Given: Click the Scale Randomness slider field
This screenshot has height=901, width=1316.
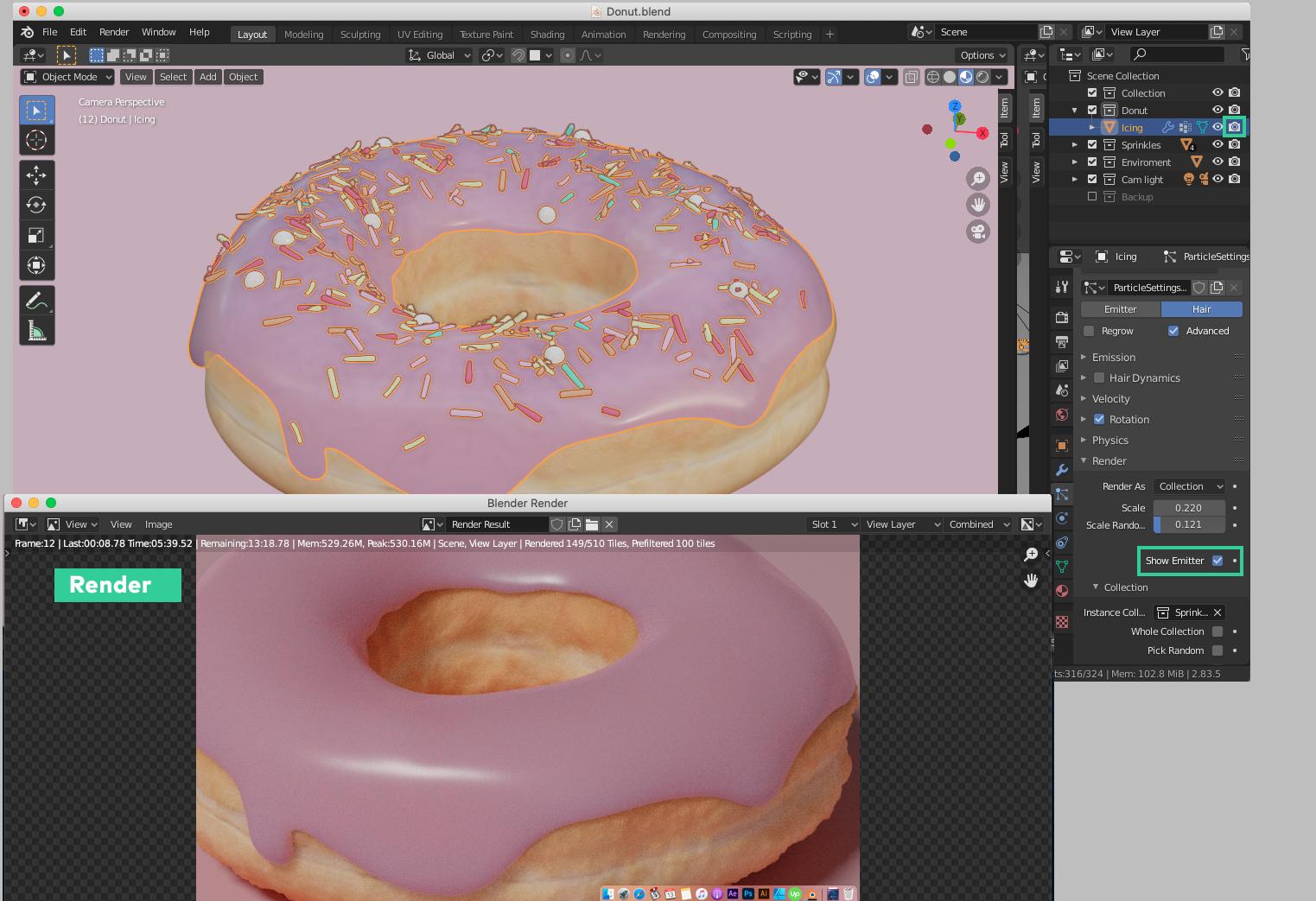Looking at the screenshot, I should pos(1189,524).
